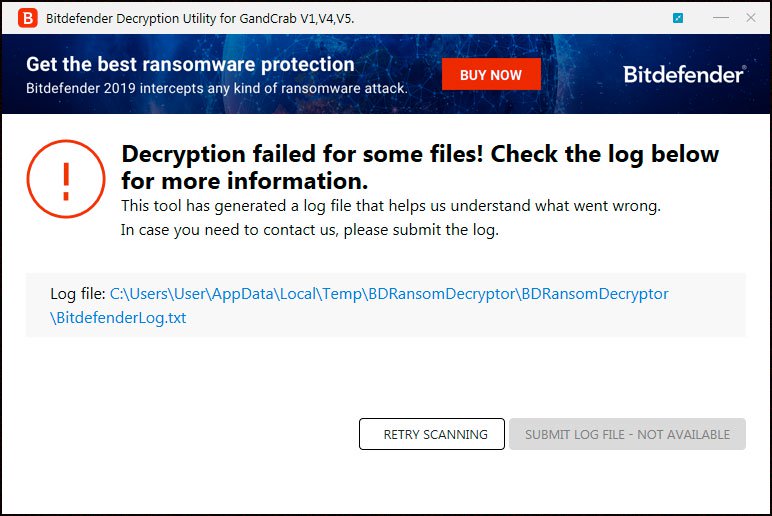
Task: Click 'This tool has generated a log' text
Action: click(x=390, y=205)
